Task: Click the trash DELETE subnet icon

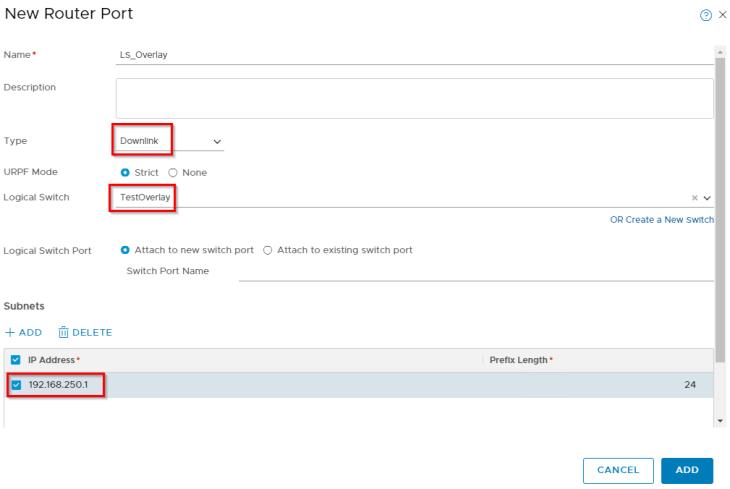Action: 64,332
